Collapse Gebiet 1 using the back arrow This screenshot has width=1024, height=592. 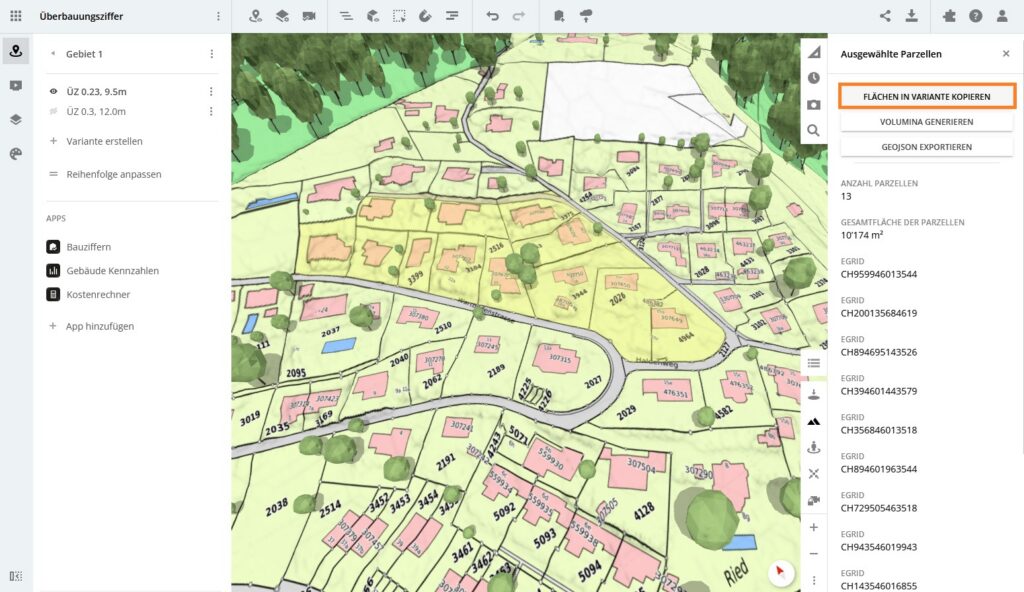click(x=53, y=54)
